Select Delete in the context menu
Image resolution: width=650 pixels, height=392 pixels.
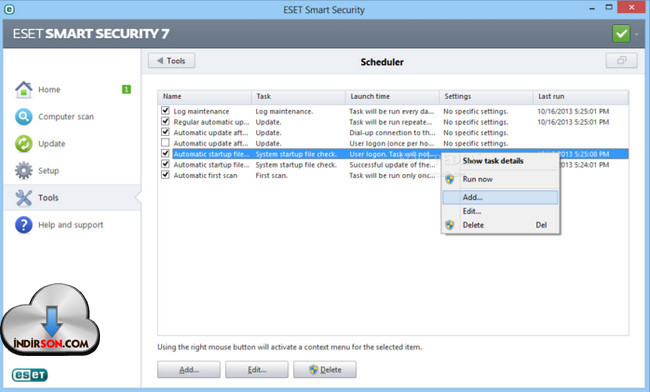[x=500, y=225]
